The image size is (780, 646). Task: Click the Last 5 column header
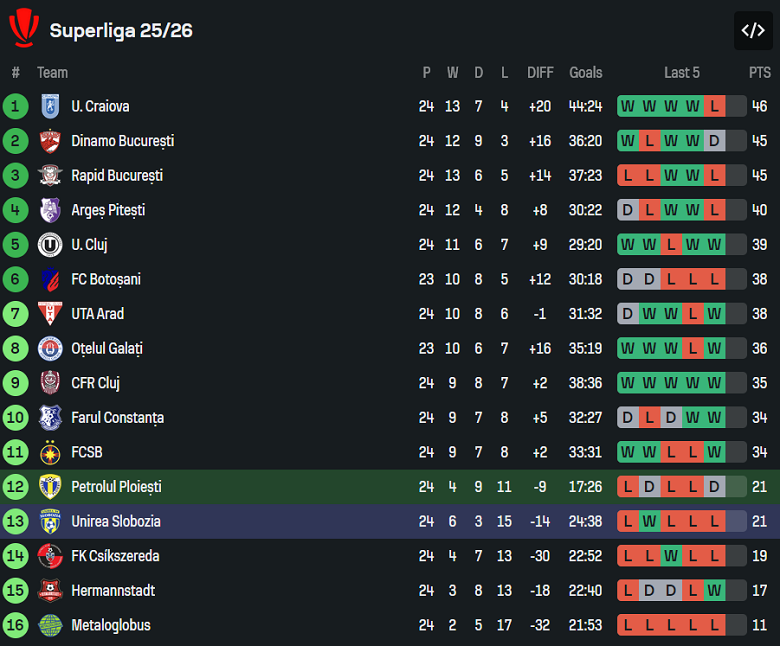tap(682, 72)
